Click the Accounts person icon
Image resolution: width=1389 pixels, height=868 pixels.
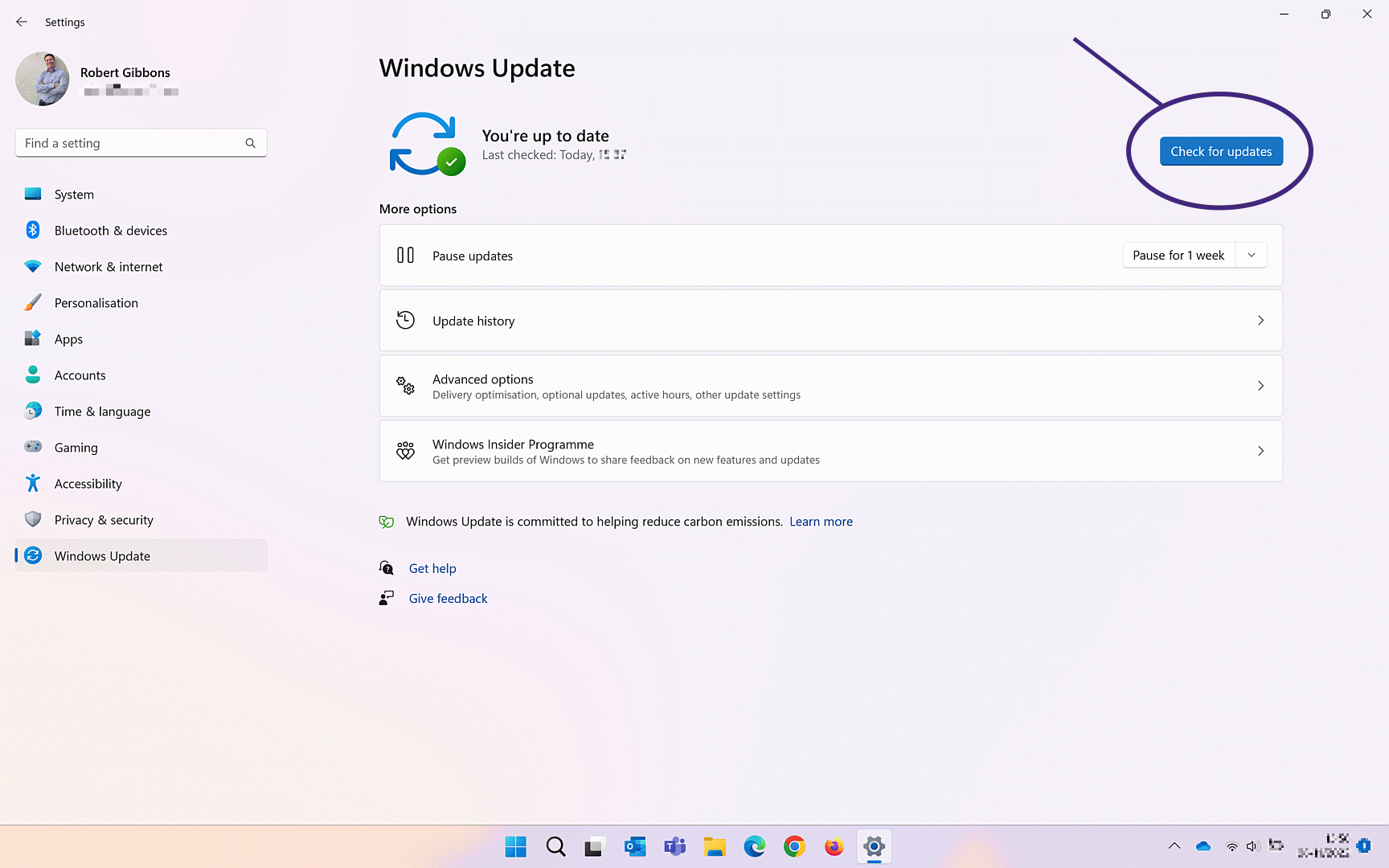point(32,375)
